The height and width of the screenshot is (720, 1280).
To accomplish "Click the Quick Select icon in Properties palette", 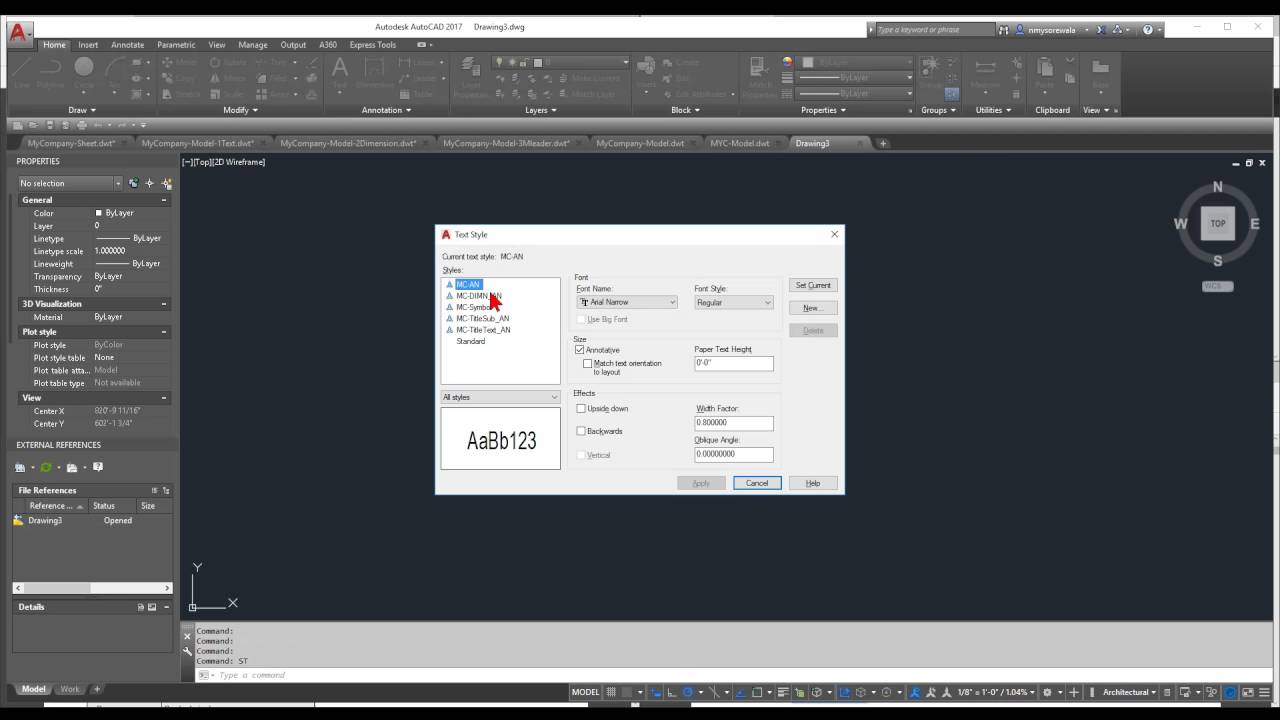I will [x=166, y=183].
